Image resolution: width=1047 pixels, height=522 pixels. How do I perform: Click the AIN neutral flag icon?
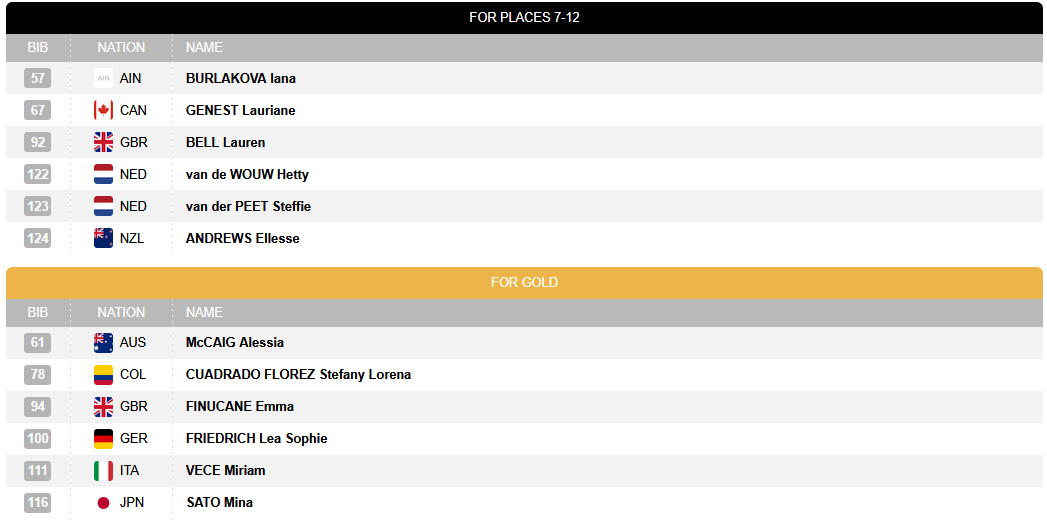coord(103,78)
